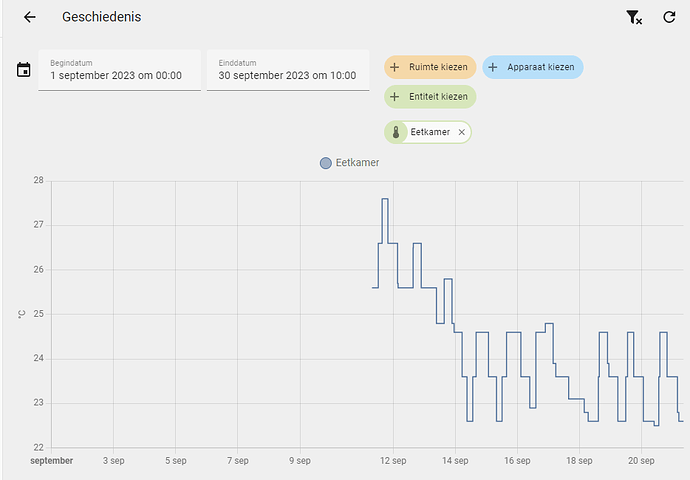This screenshot has width=690, height=480.
Task: Refresh the history data
Action: (669, 17)
